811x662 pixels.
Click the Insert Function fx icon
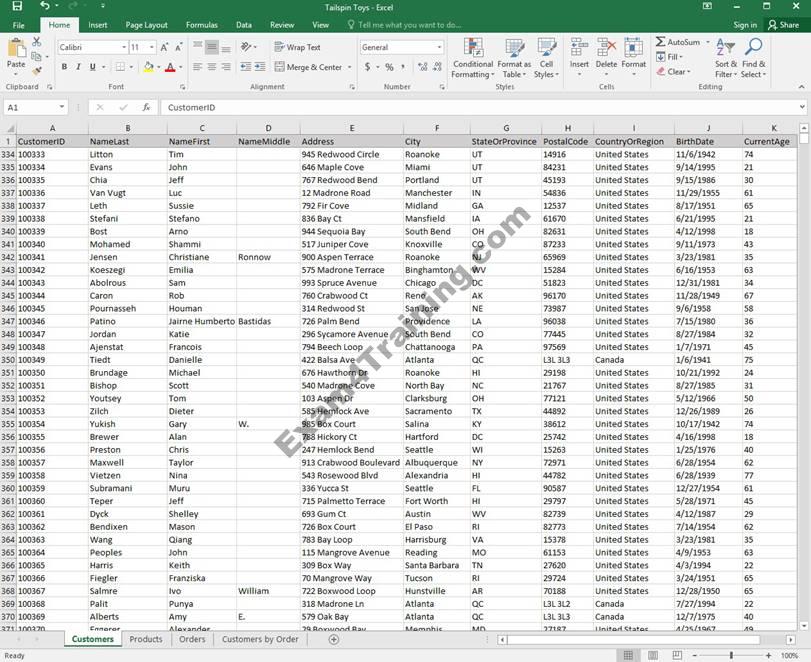[146, 107]
